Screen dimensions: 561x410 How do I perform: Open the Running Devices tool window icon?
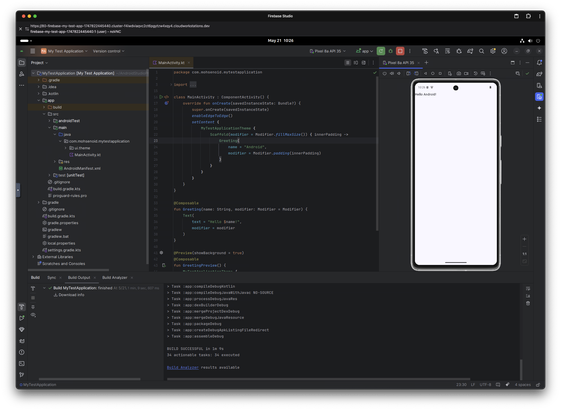pyautogui.click(x=539, y=97)
